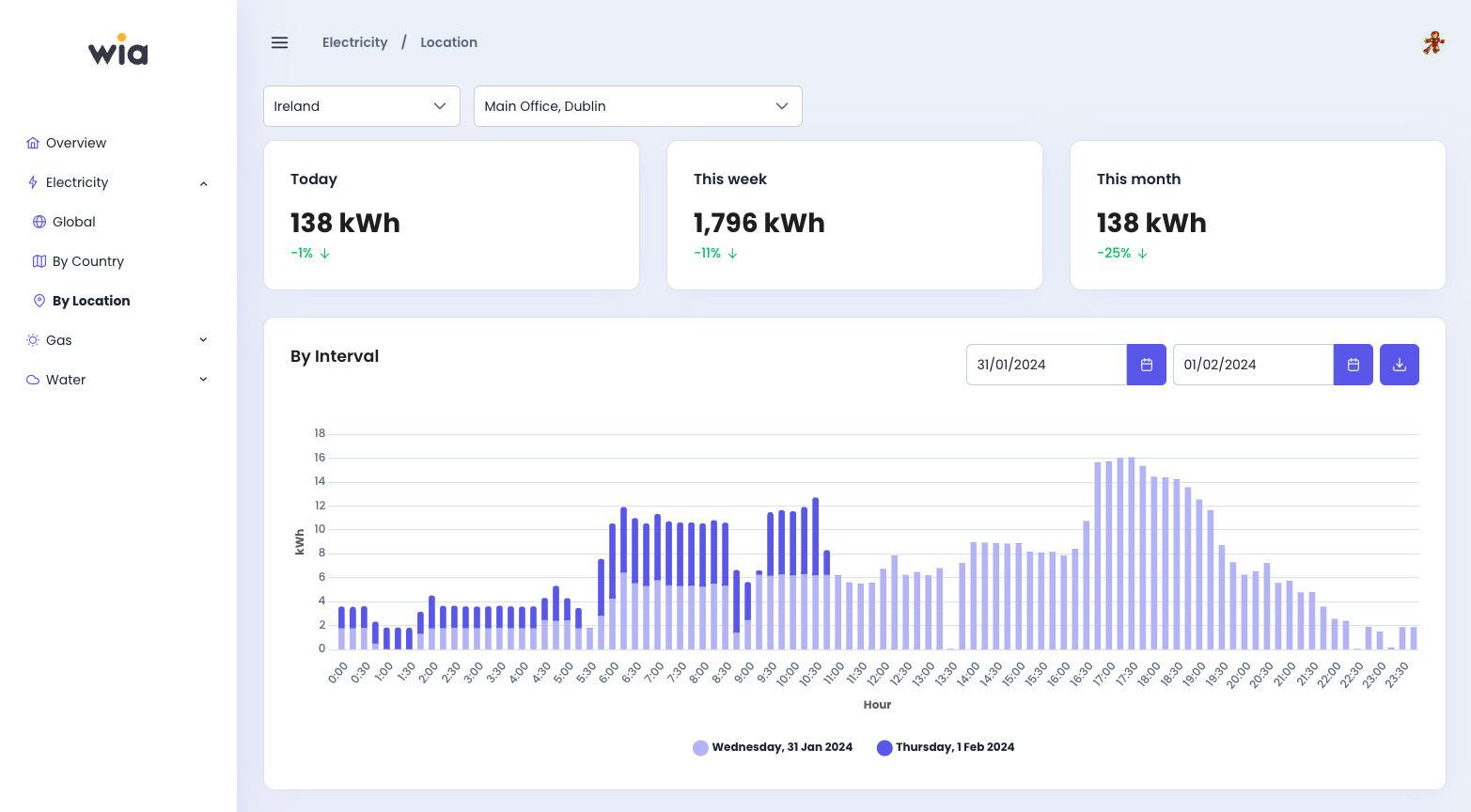
Task: Click the -11% change text
Action: coord(708,254)
